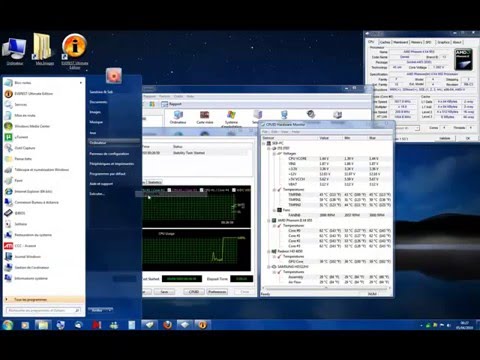This screenshot has height=360, width=480.
Task: Click the Validate button in CPU-Z
Action: (x=445, y=138)
